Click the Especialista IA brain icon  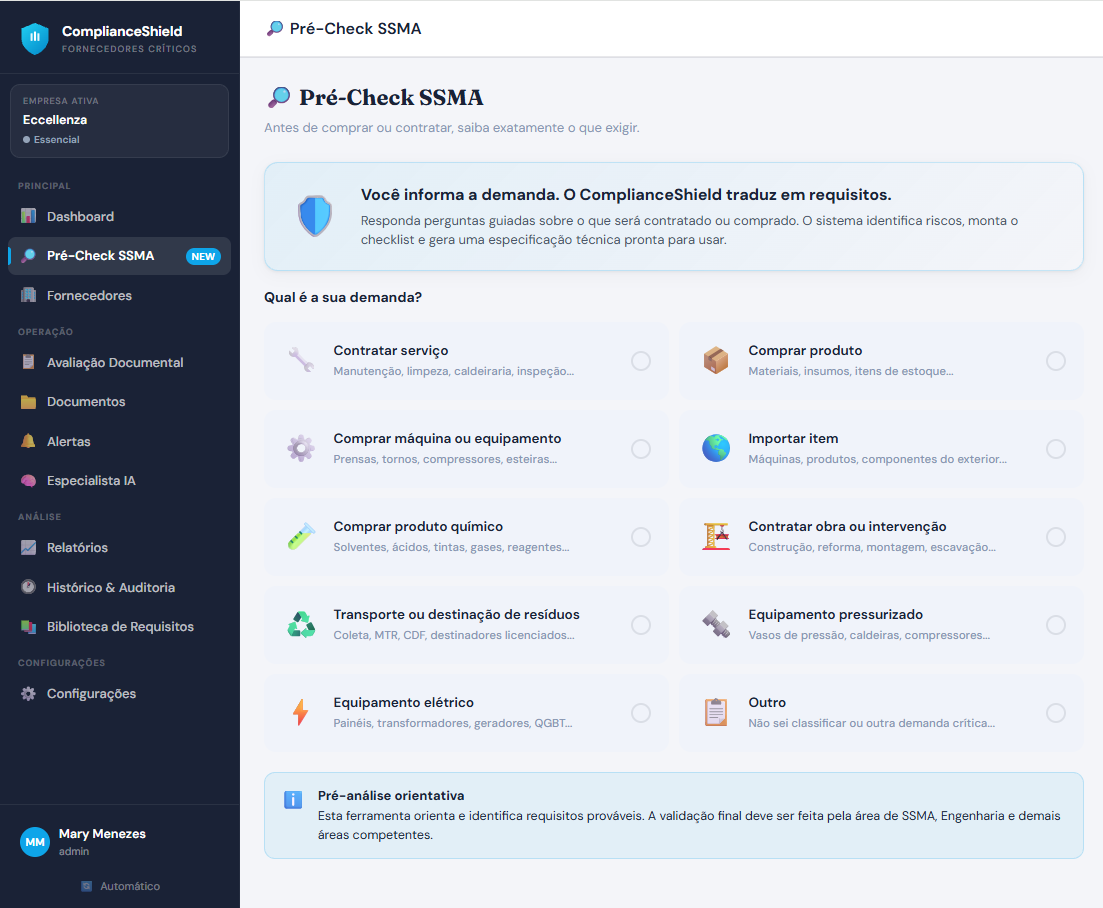click(28, 480)
